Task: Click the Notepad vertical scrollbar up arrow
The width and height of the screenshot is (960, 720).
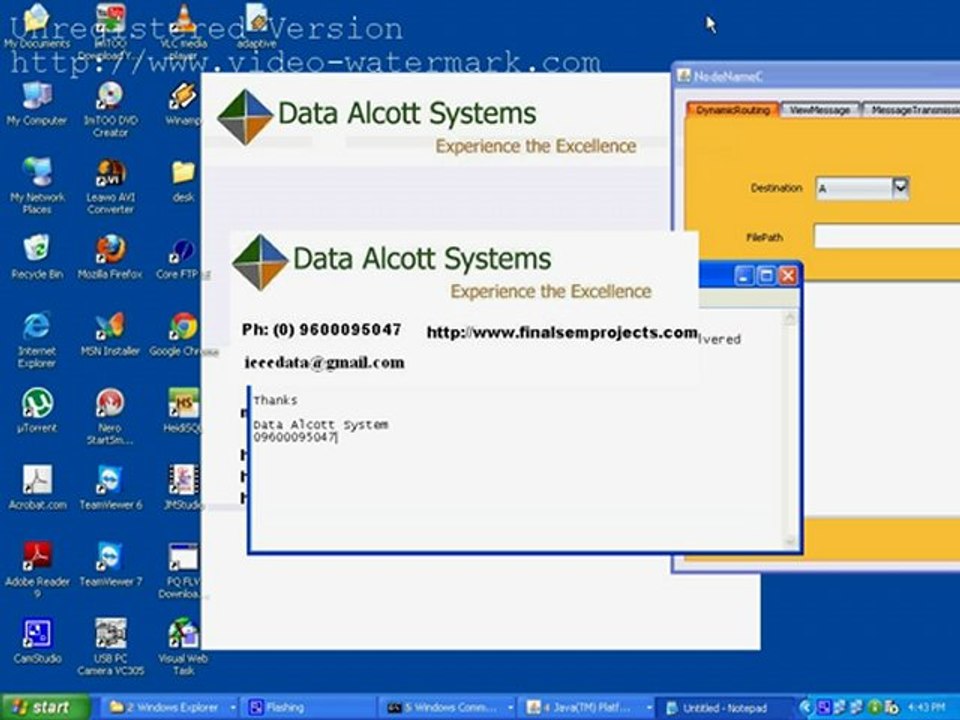Action: coord(790,318)
